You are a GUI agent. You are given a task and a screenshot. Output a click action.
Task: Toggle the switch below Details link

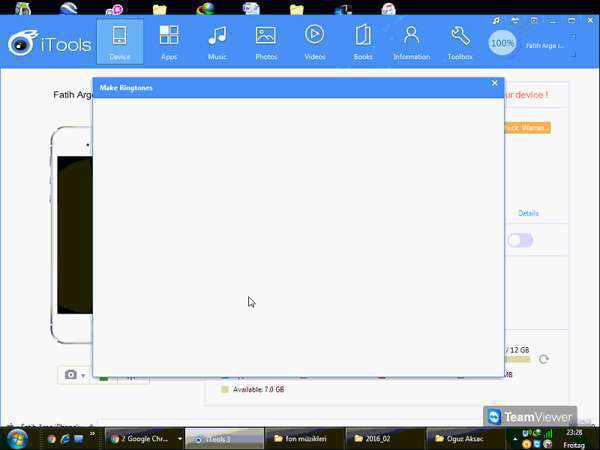(x=520, y=240)
